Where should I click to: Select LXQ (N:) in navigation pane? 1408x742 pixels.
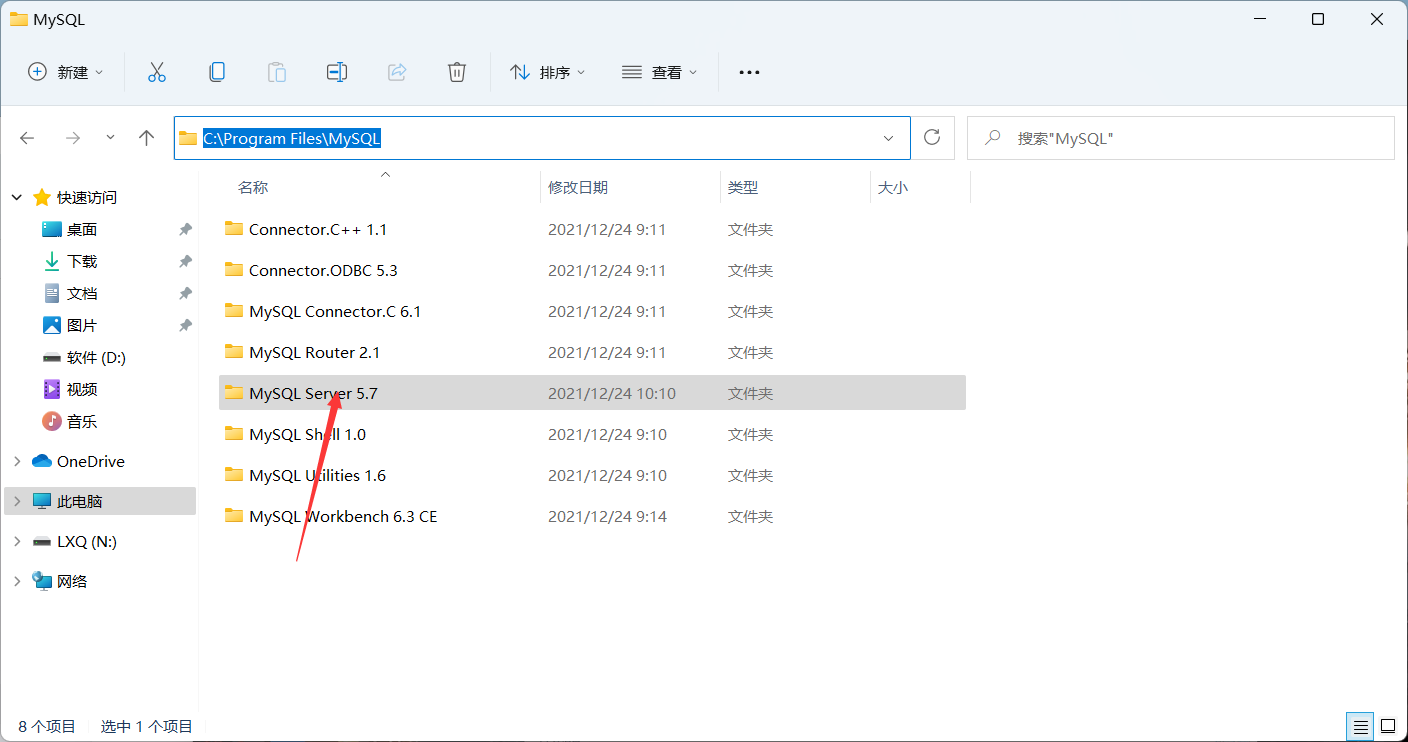coord(87,541)
